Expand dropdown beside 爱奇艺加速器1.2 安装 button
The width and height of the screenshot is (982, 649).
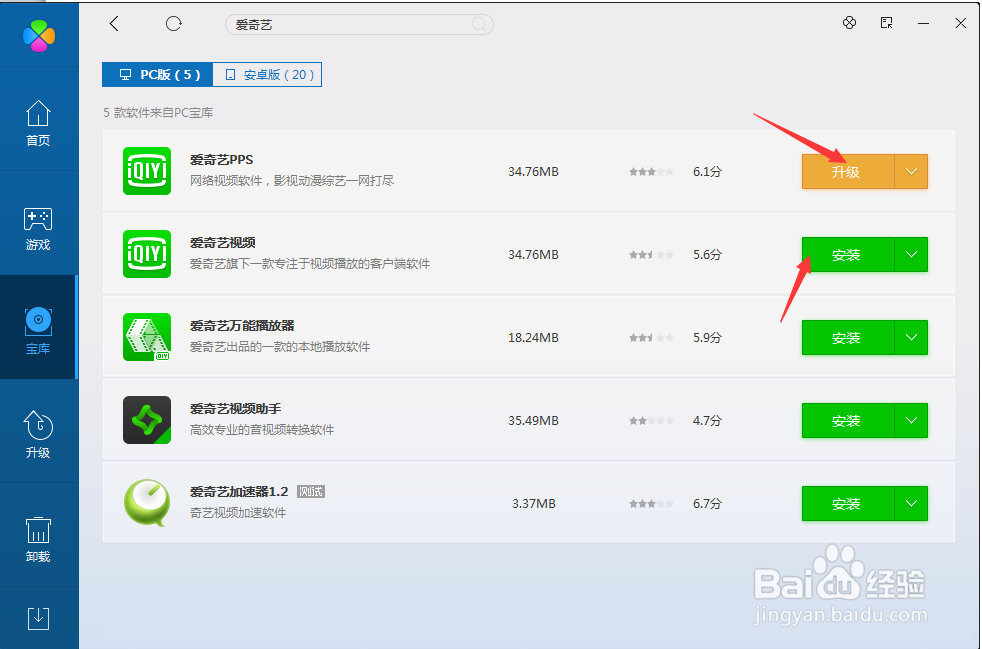(911, 504)
